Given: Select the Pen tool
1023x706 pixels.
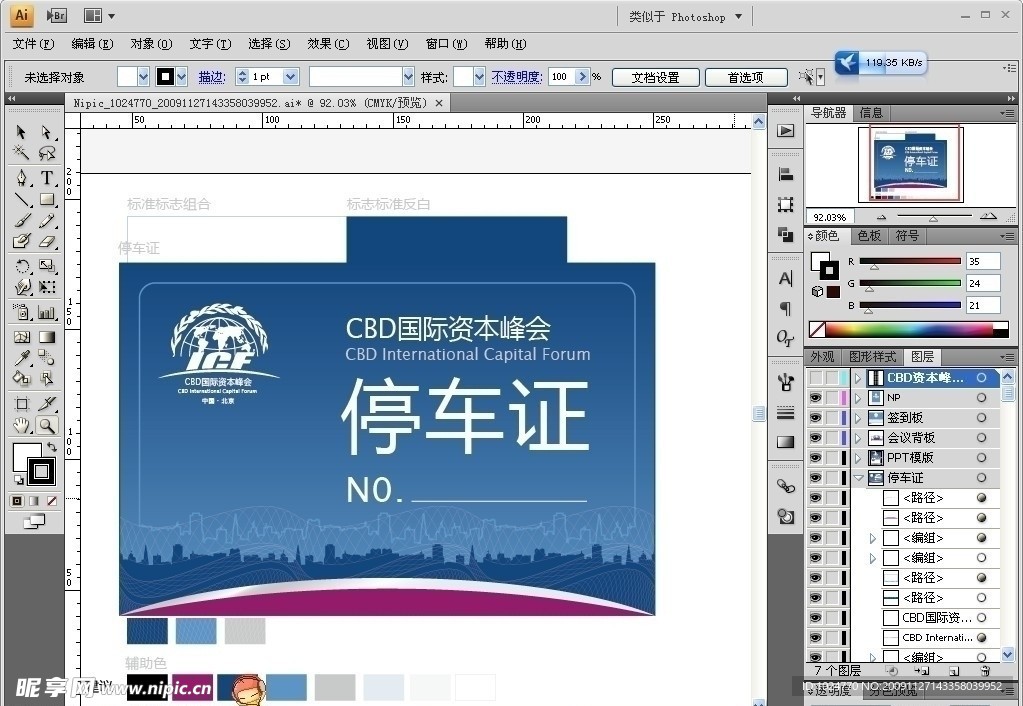Looking at the screenshot, I should click(22, 178).
